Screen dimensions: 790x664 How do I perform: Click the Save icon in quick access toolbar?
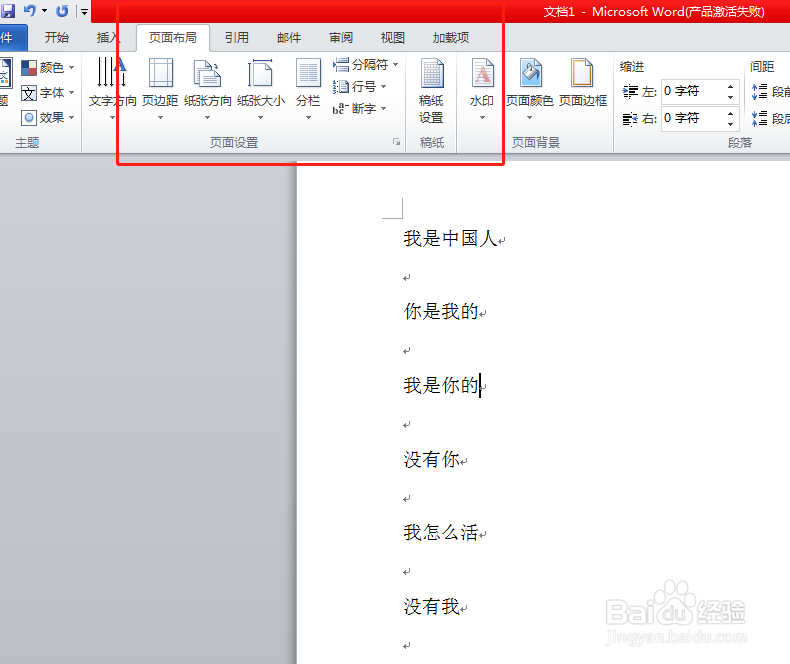[x=8, y=10]
